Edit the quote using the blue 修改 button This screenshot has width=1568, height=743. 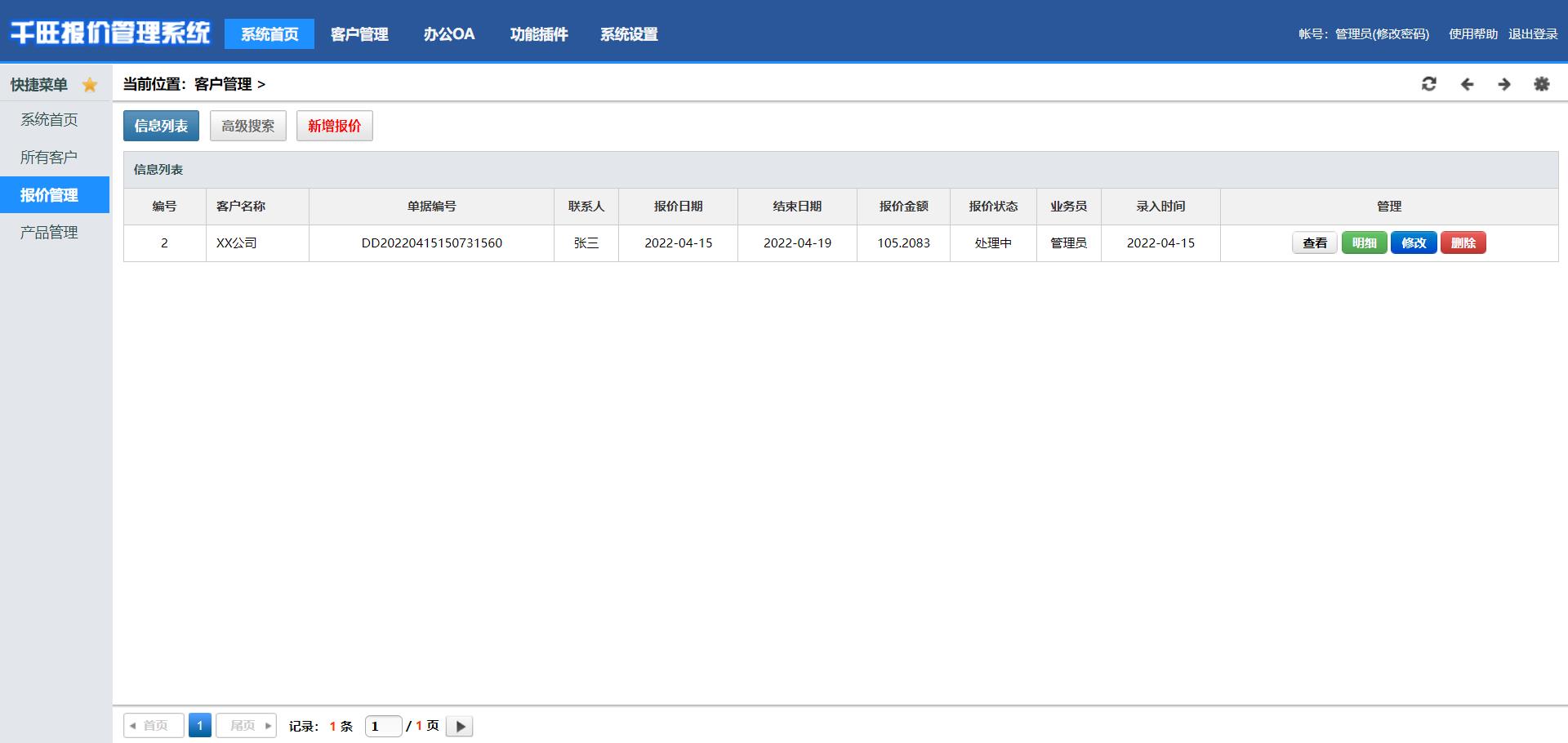coord(1414,243)
